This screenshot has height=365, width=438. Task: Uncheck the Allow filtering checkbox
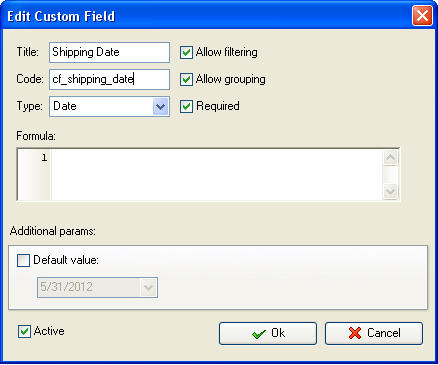[x=186, y=52]
